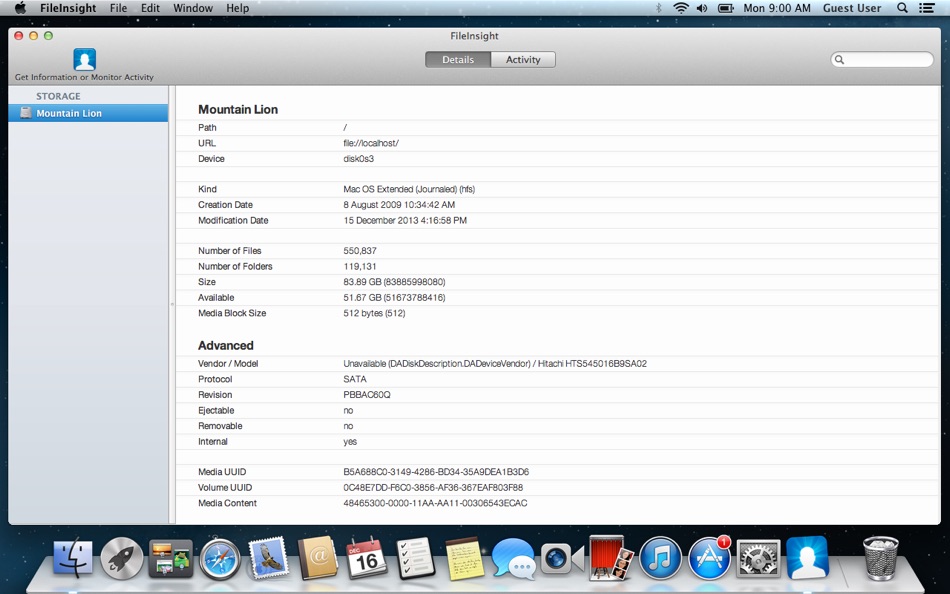This screenshot has width=950, height=594.
Task: Click the Mountain Lion details heading
Action: tap(238, 109)
